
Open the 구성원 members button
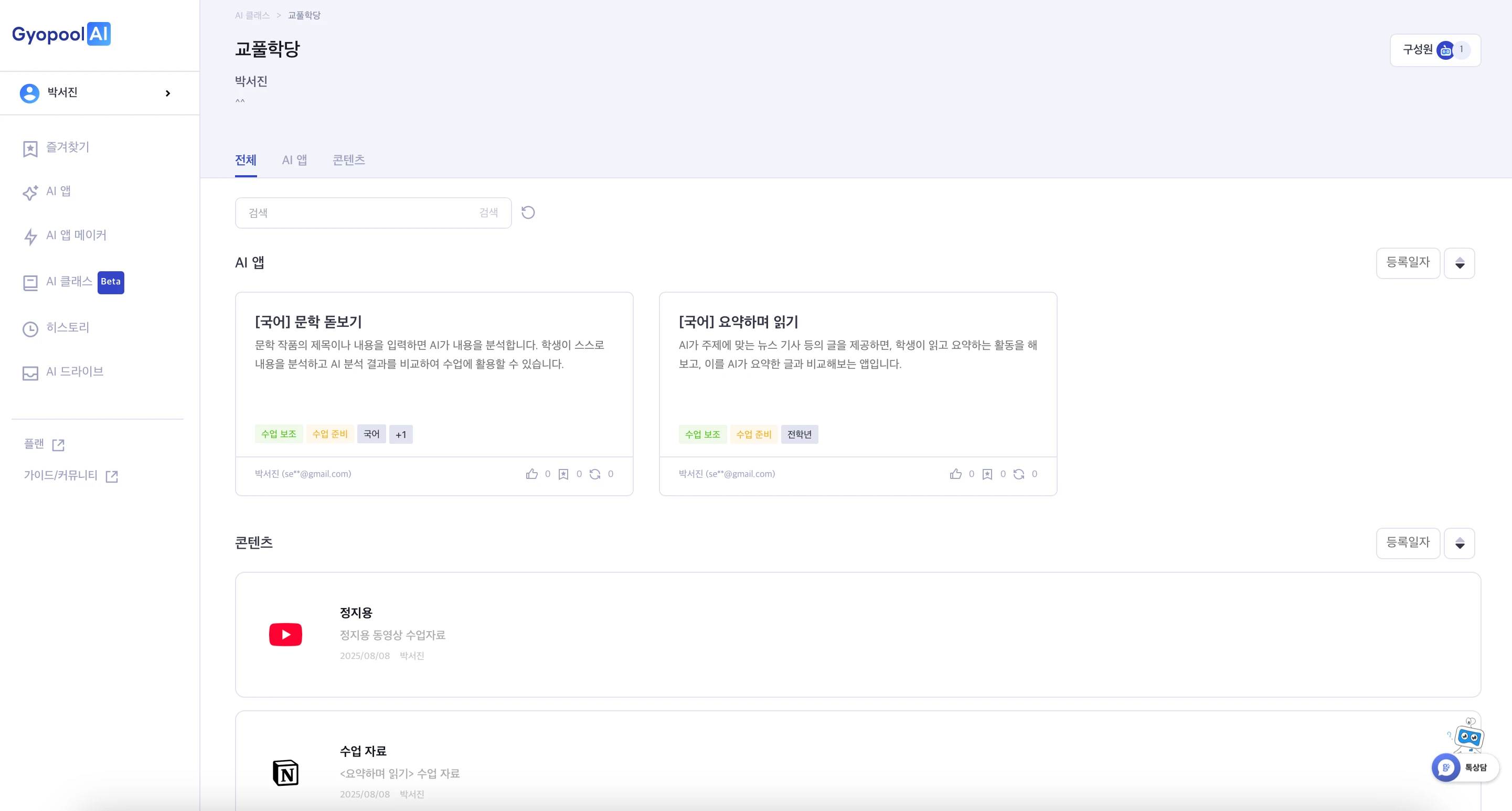[x=1435, y=50]
